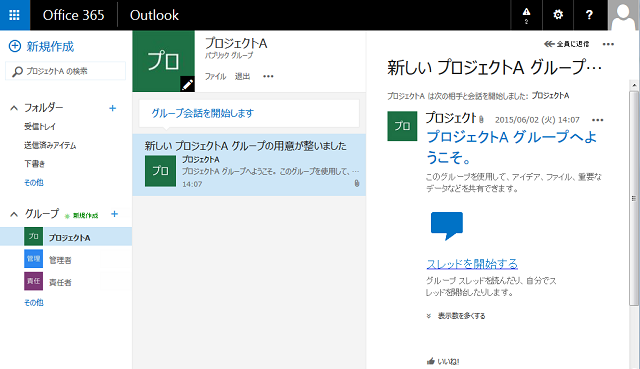Click the Office 365 title
The image size is (640, 369).
73,15
